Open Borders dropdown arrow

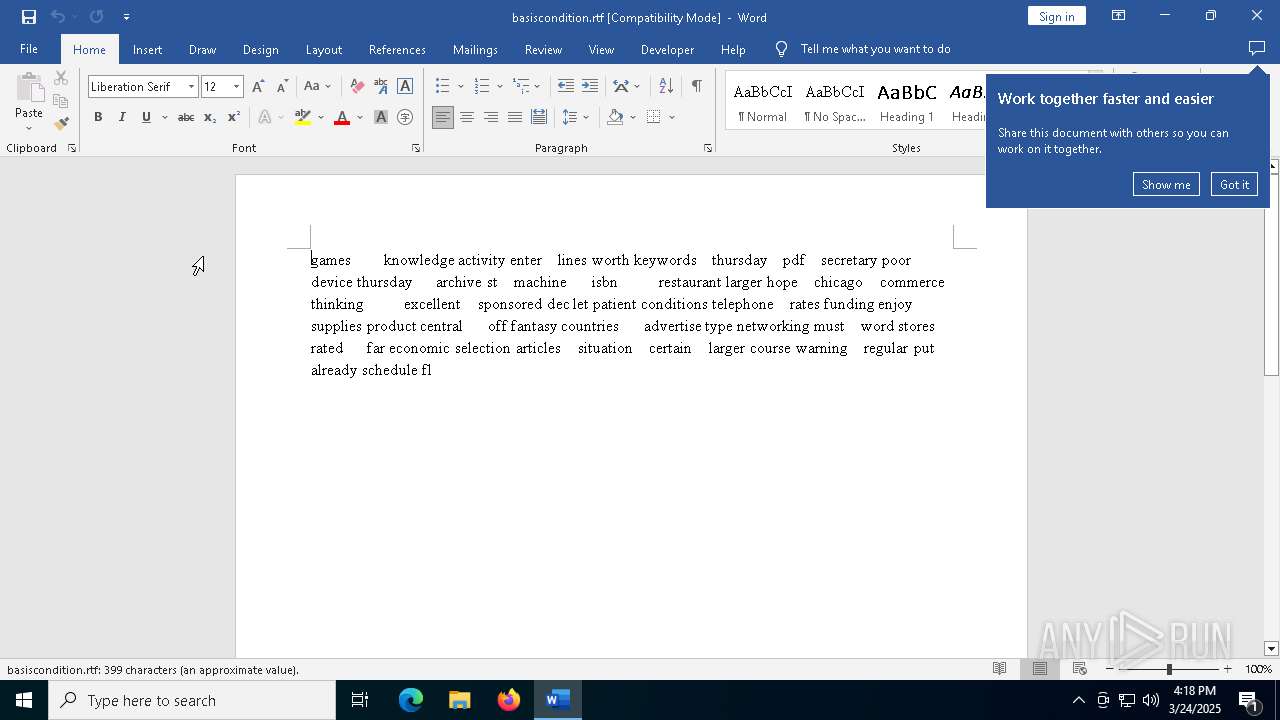[x=672, y=118]
